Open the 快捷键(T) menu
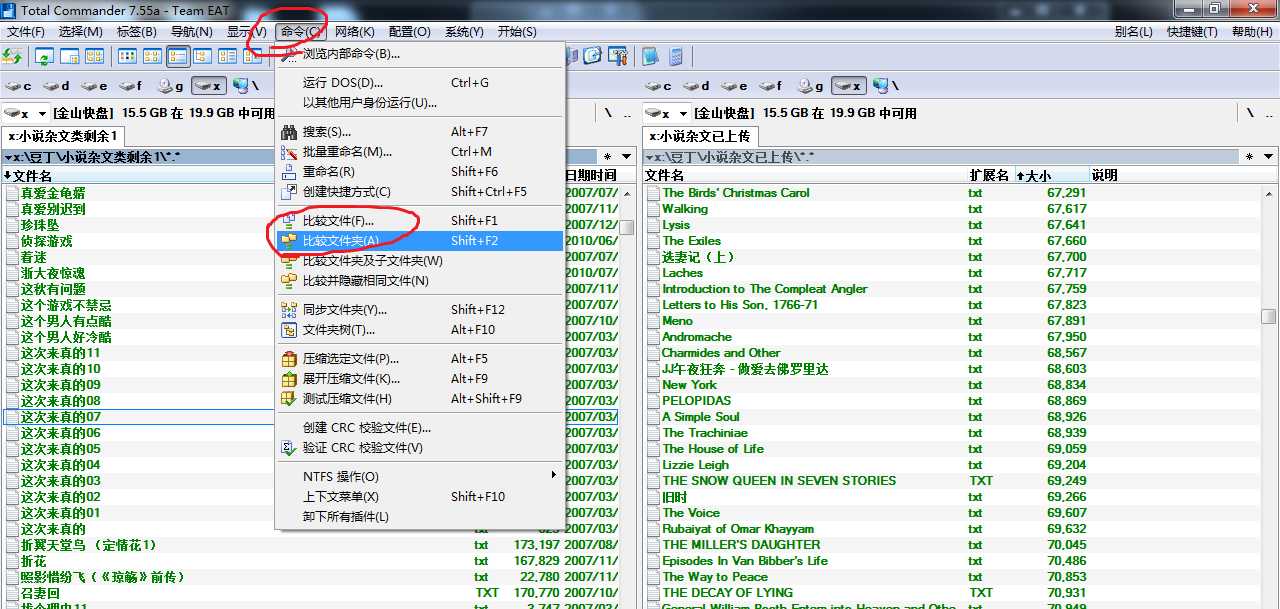The width and height of the screenshot is (1280, 609). pyautogui.click(x=1192, y=32)
